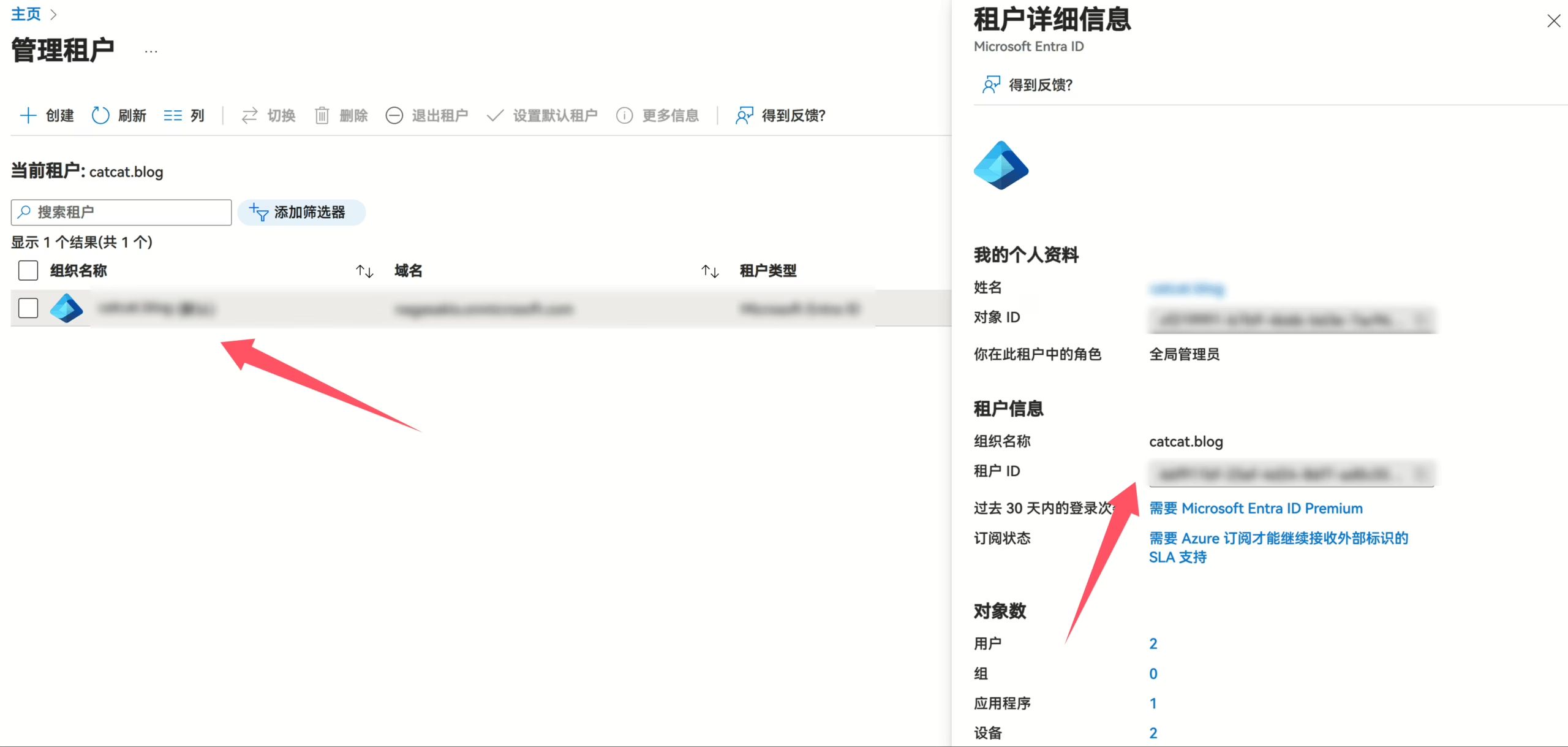Image resolution: width=1568 pixels, height=747 pixels.
Task: Open the Azure 订阅 SLA 支持 link
Action: tap(1278, 547)
